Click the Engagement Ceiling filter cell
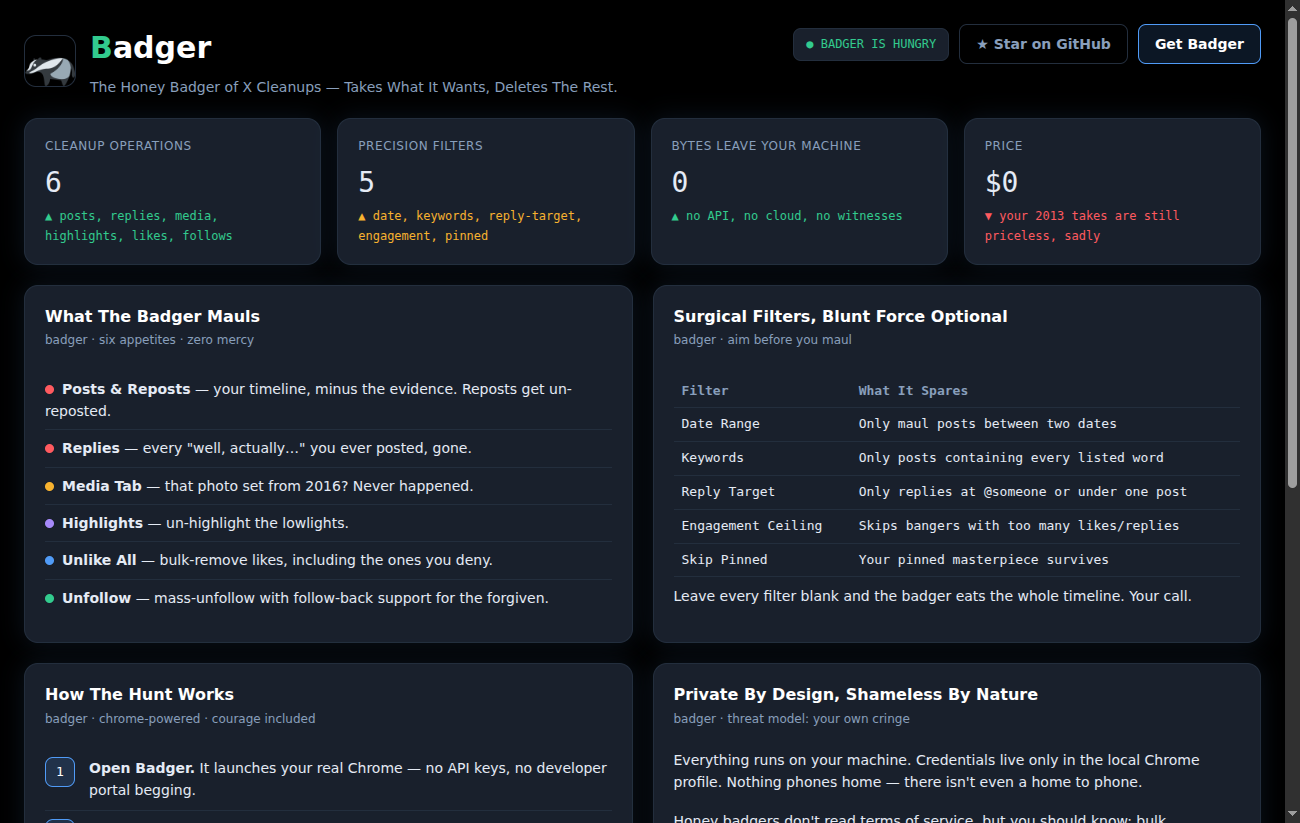The image size is (1300, 823). (762, 526)
